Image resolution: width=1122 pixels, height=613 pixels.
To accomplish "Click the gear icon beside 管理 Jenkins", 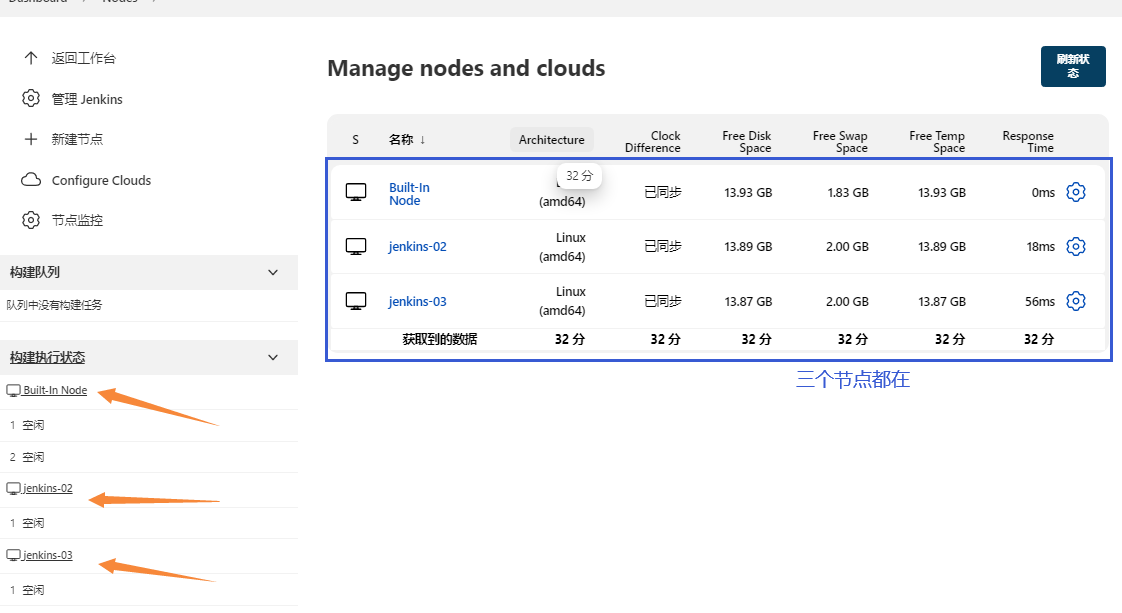I will [x=31, y=98].
